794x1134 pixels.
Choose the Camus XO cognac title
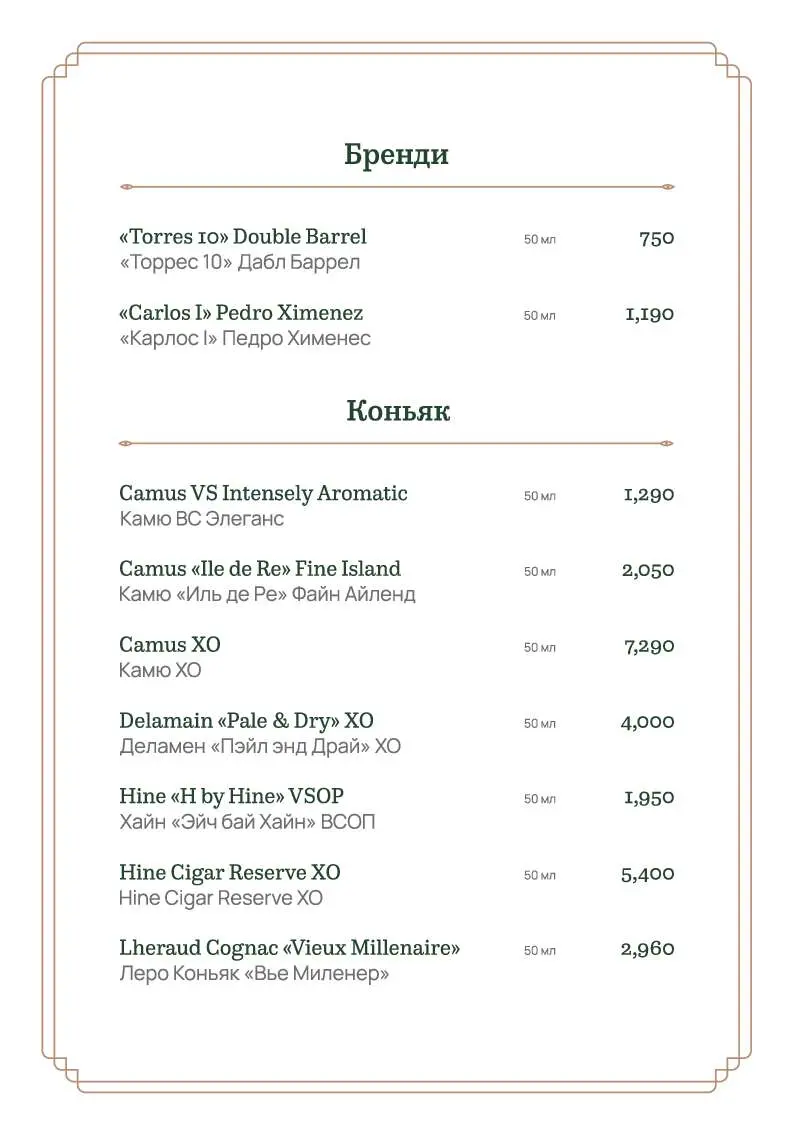click(170, 644)
